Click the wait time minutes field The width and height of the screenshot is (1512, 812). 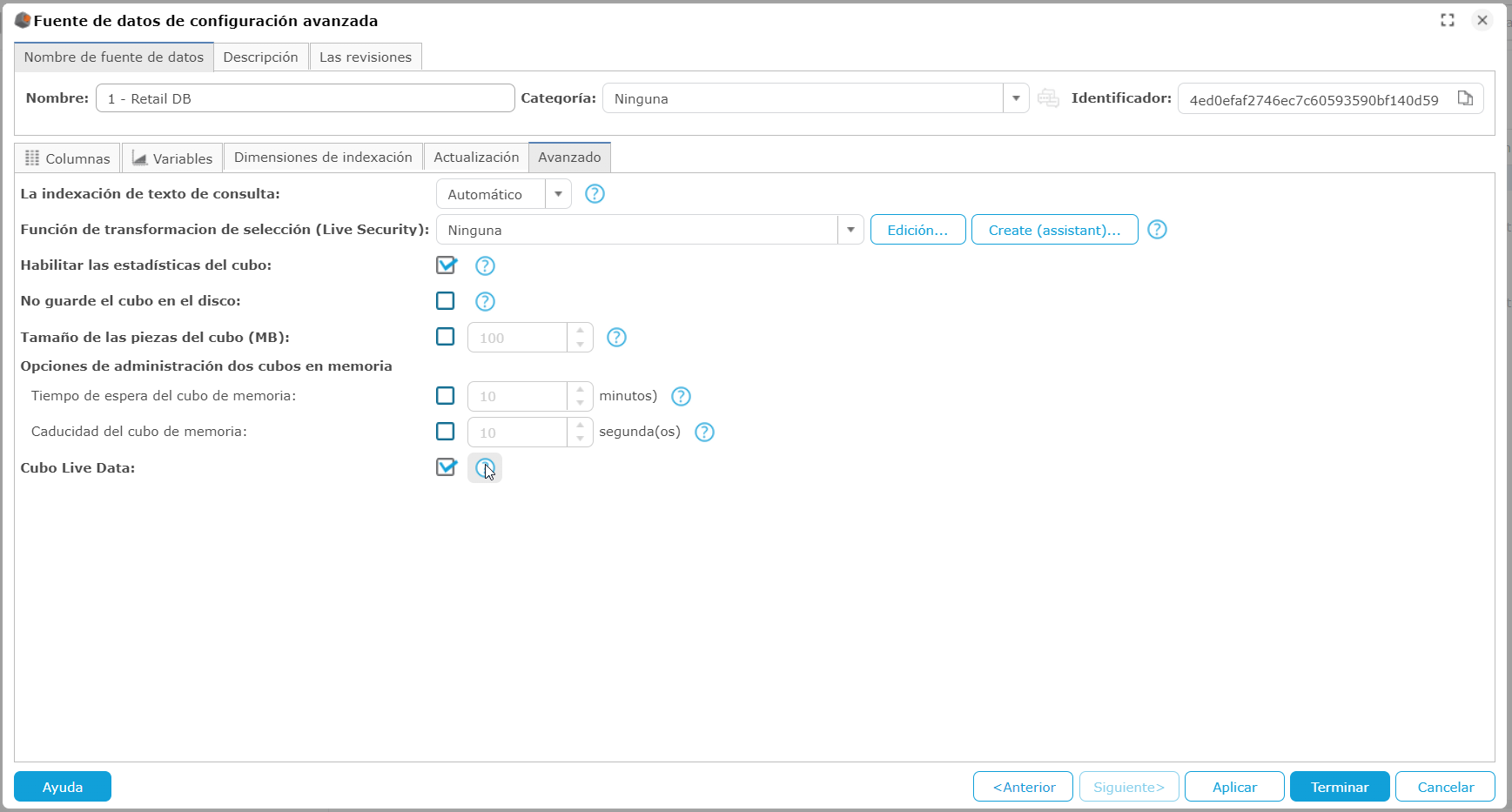tap(518, 396)
